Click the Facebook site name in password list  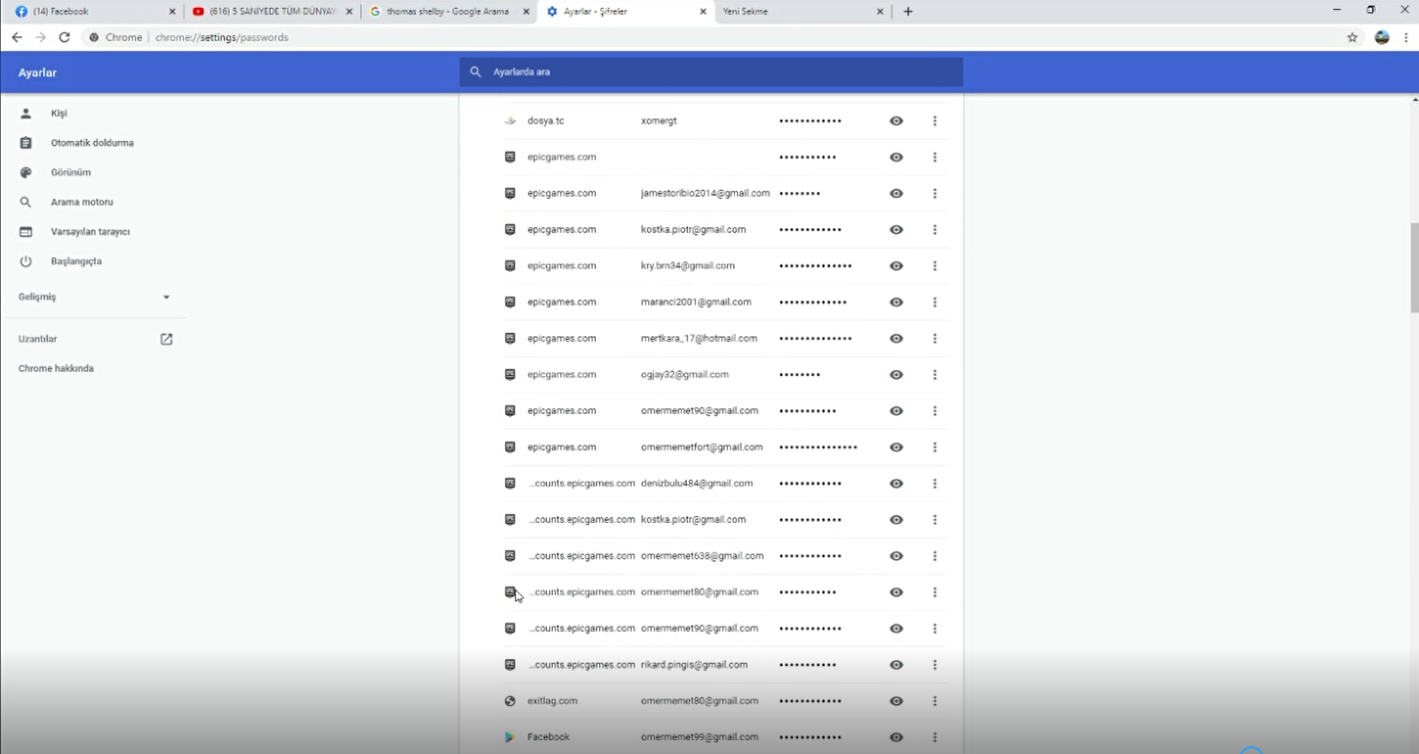548,737
